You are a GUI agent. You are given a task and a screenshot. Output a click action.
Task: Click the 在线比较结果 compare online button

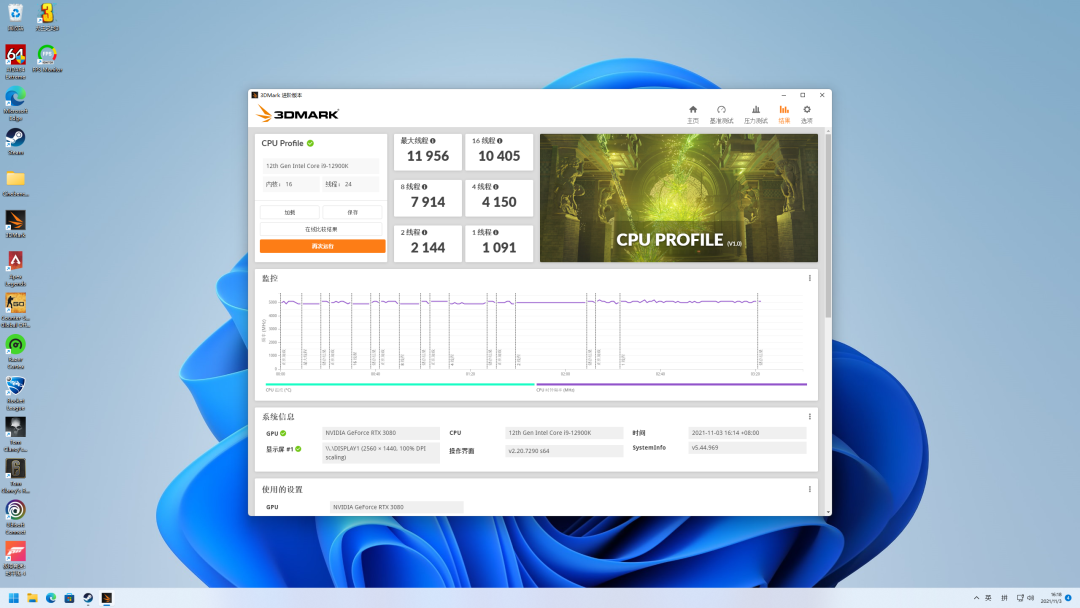[321, 229]
